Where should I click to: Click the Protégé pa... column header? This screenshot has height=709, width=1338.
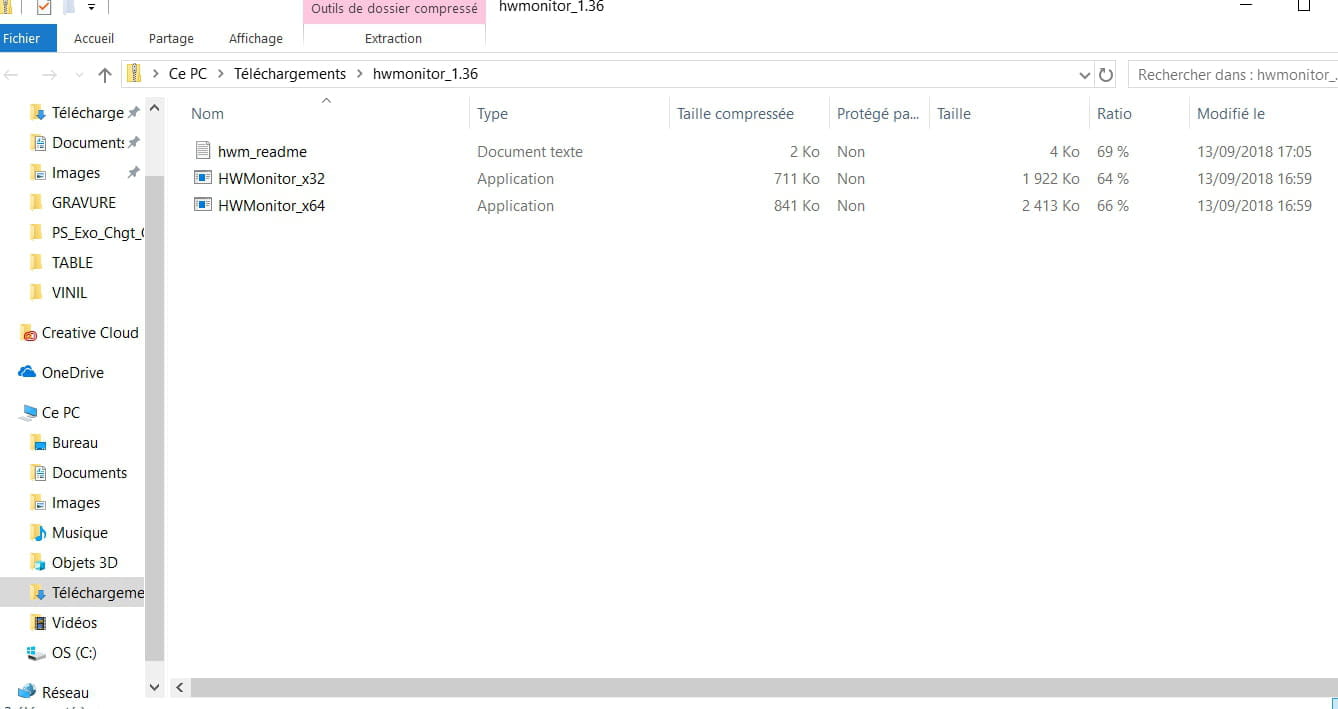click(x=879, y=113)
